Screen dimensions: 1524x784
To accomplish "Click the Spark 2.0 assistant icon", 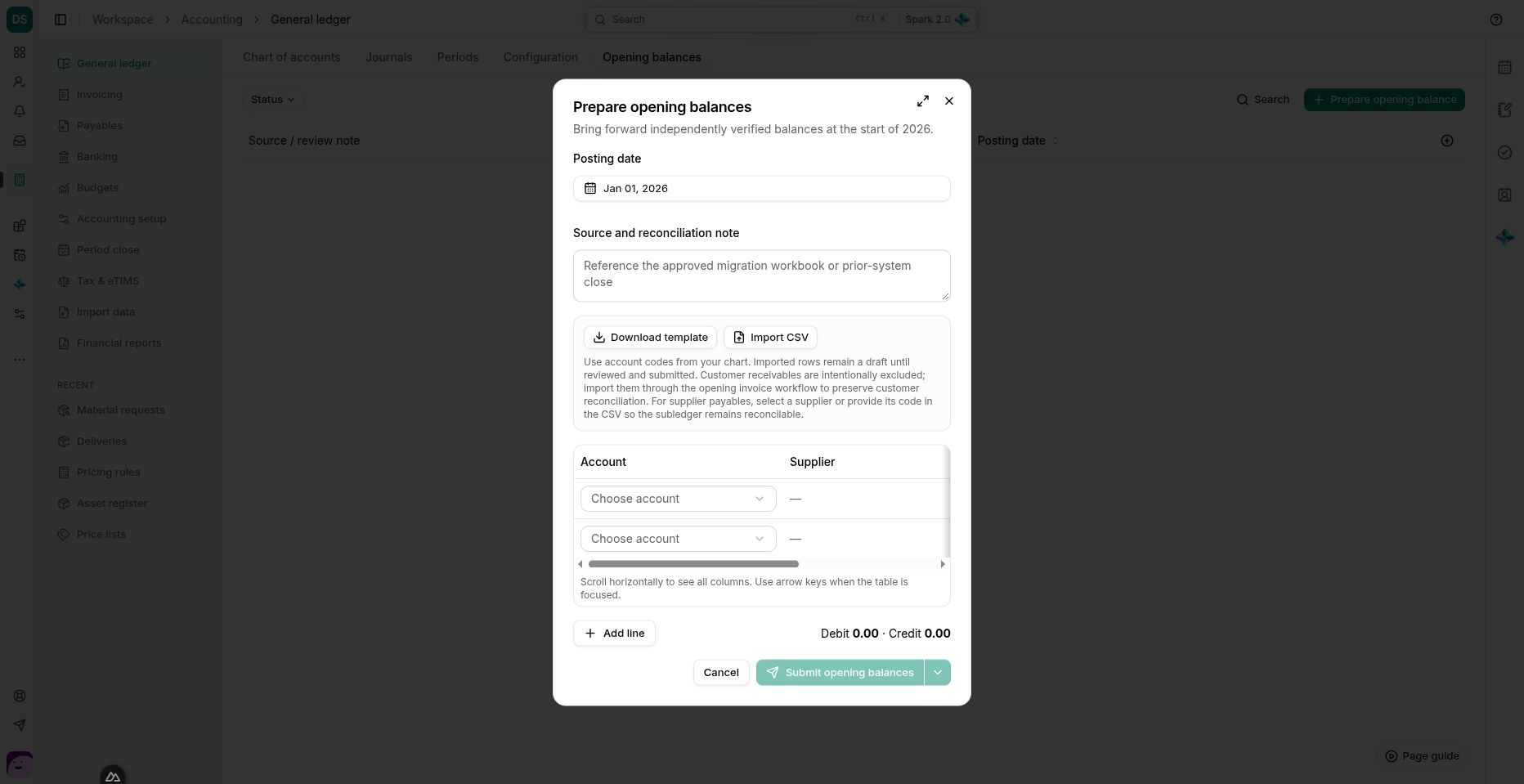I will point(962,20).
